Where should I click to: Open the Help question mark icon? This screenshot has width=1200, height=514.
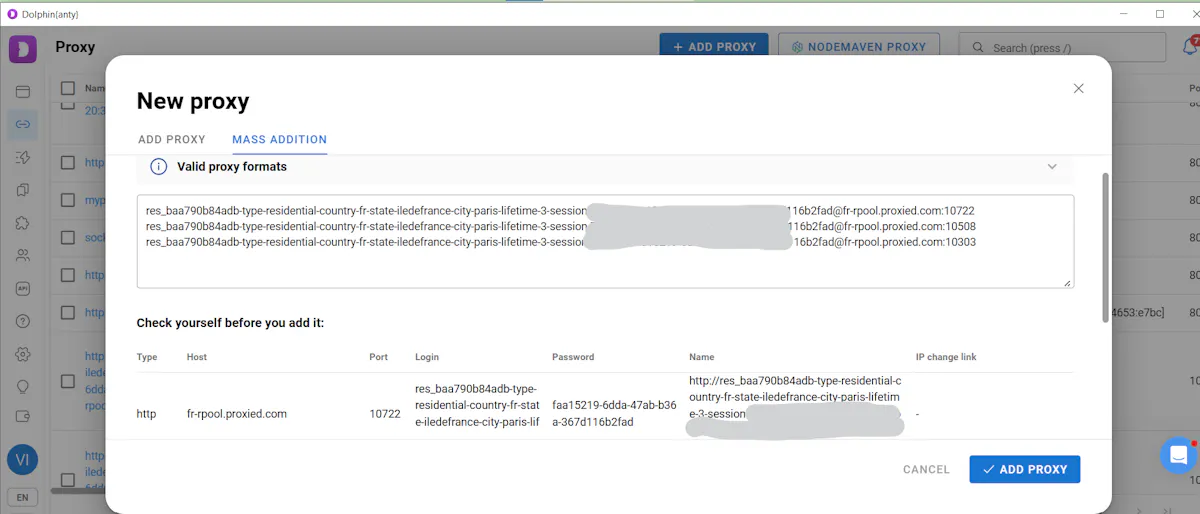(22, 321)
